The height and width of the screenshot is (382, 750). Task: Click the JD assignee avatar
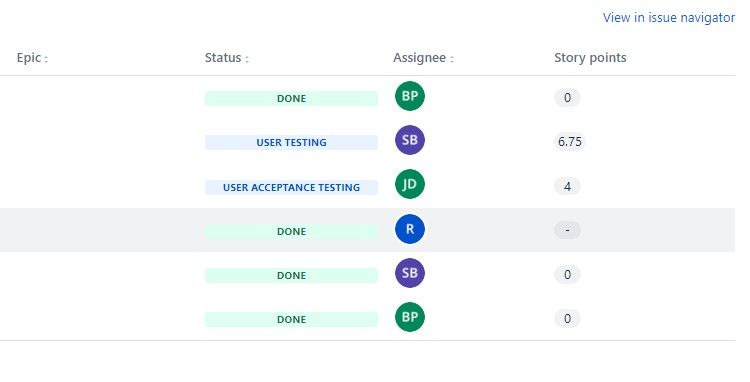[410, 184]
